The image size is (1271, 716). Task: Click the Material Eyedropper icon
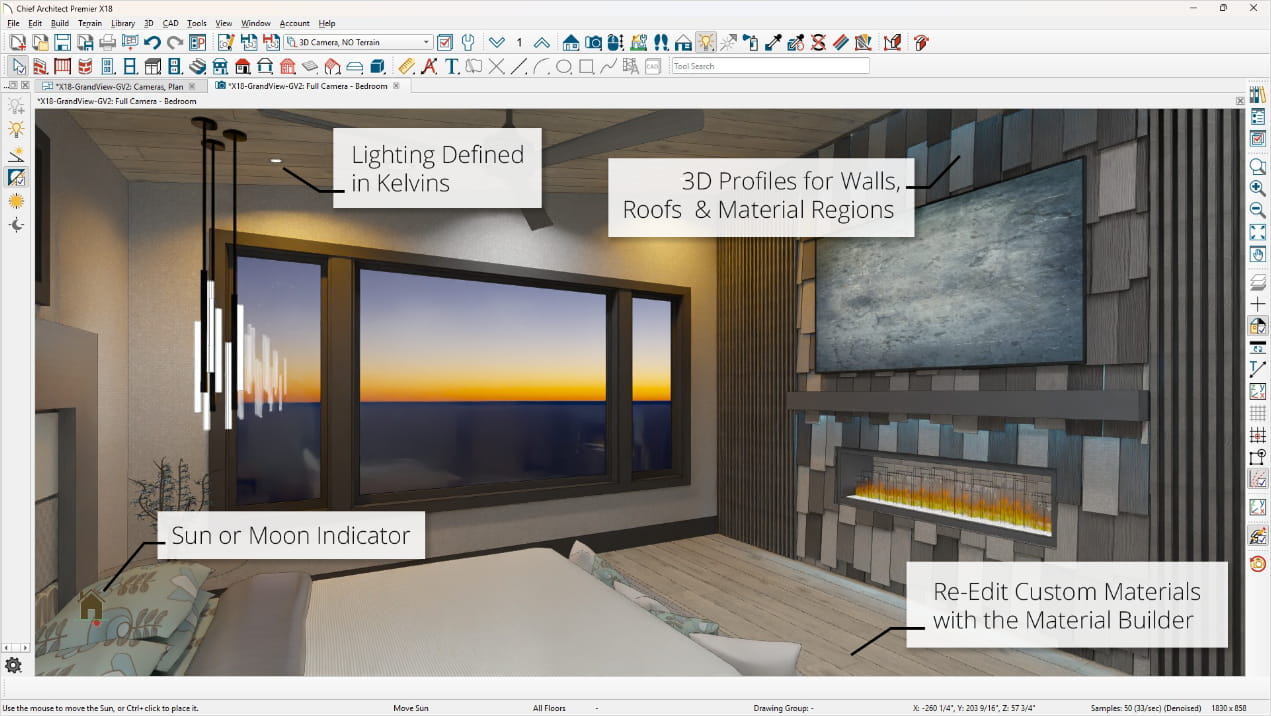(773, 42)
